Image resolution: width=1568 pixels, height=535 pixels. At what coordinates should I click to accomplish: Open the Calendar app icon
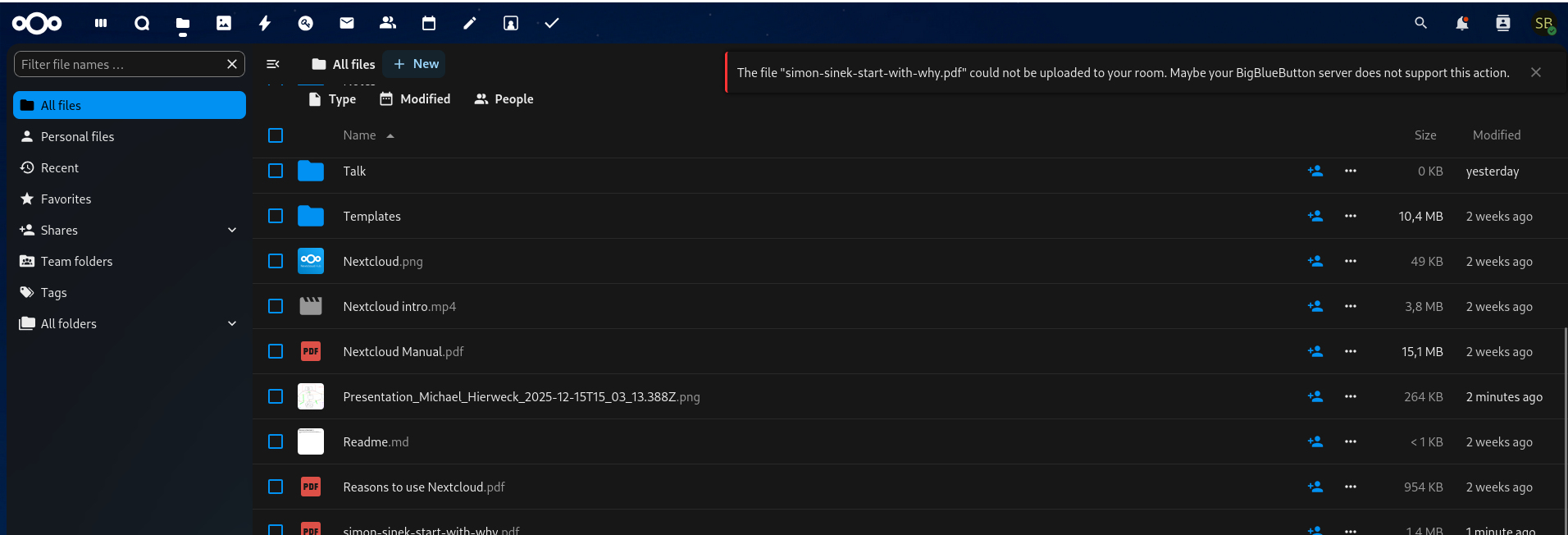(429, 23)
